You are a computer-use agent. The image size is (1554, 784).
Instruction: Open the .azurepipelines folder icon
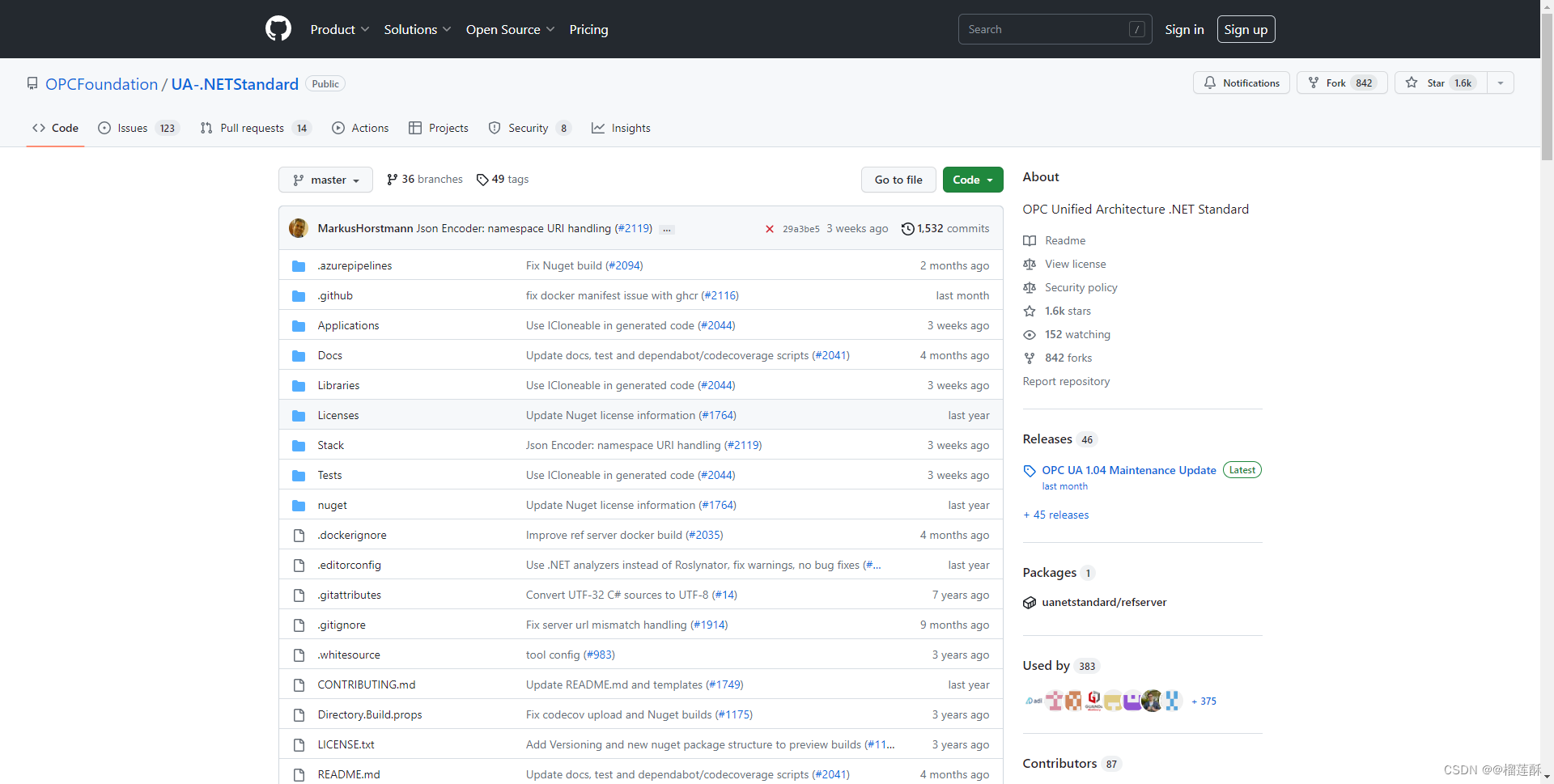[299, 266]
